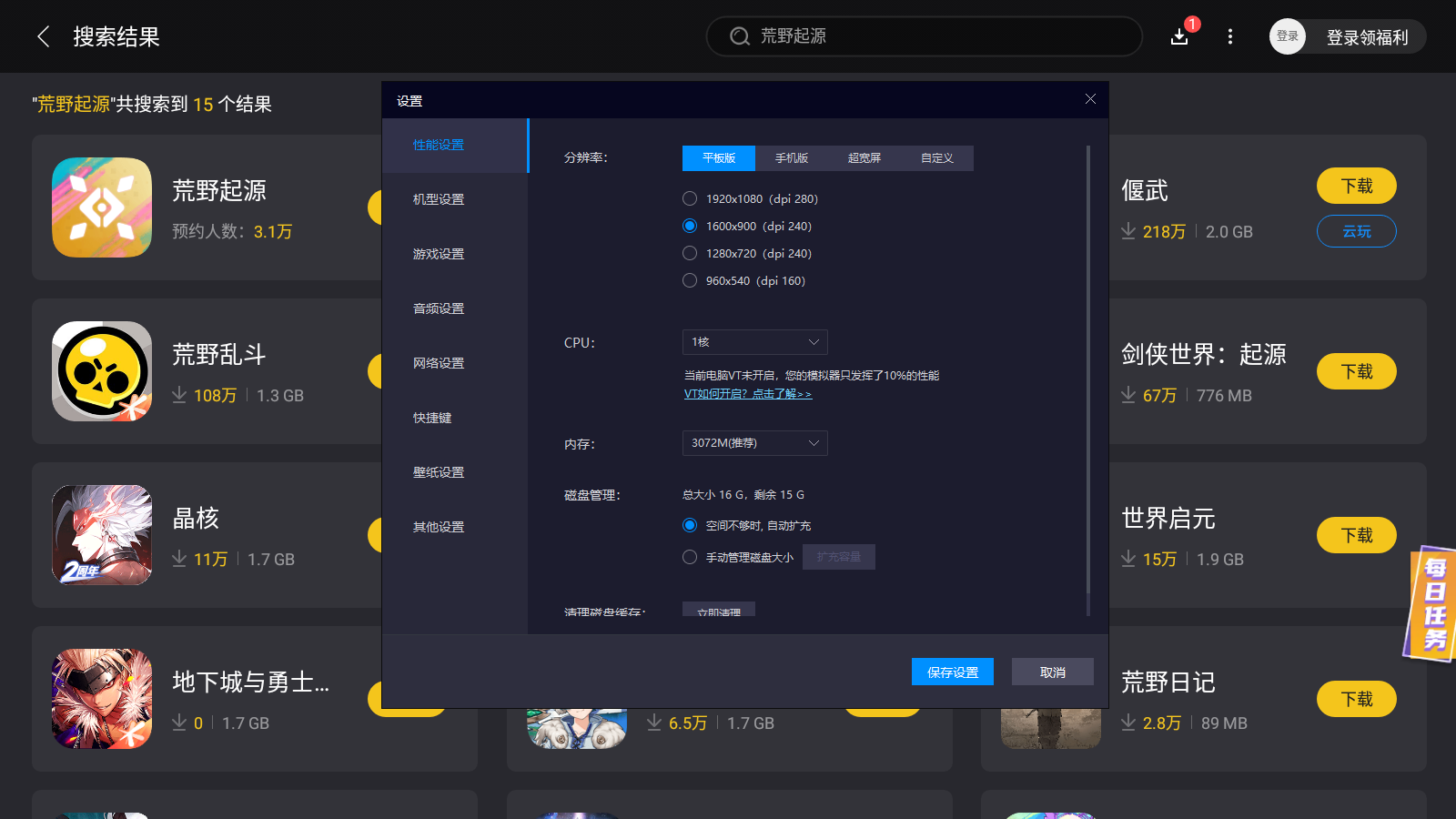The image size is (1456, 819).
Task: Click the 地下城与勇士... game title
Action: click(x=251, y=682)
